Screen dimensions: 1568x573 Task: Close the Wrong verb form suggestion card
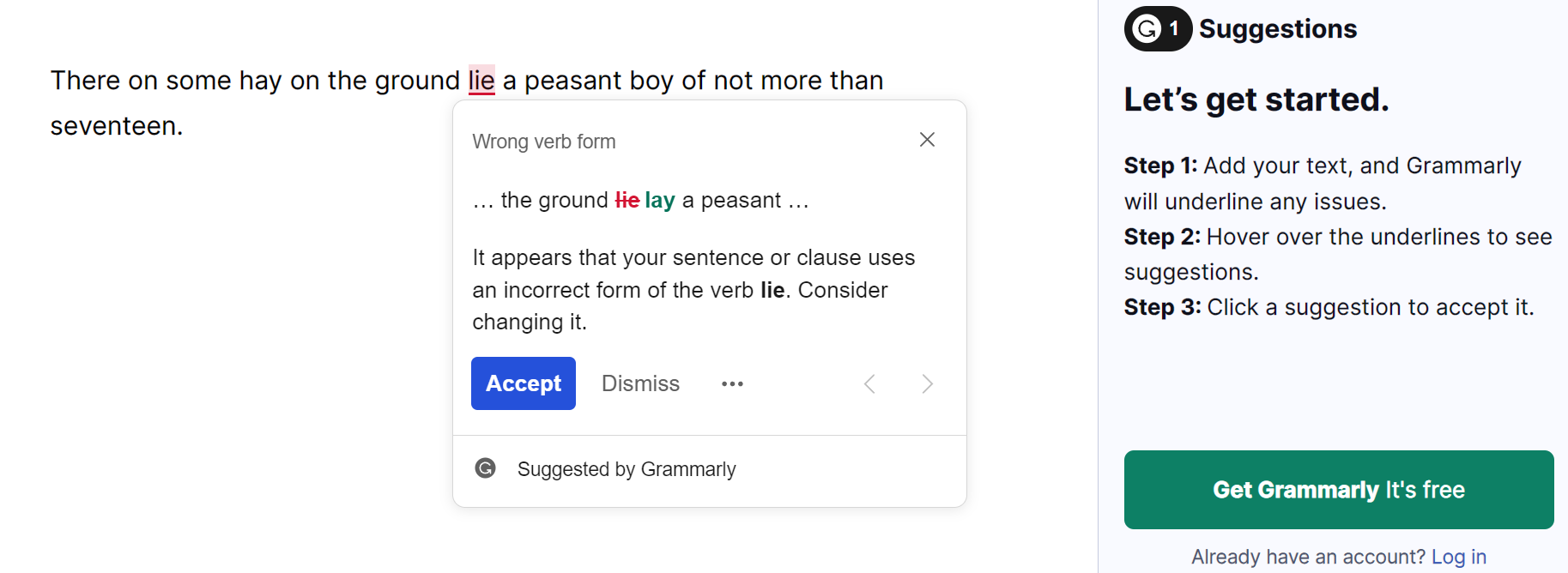(927, 140)
